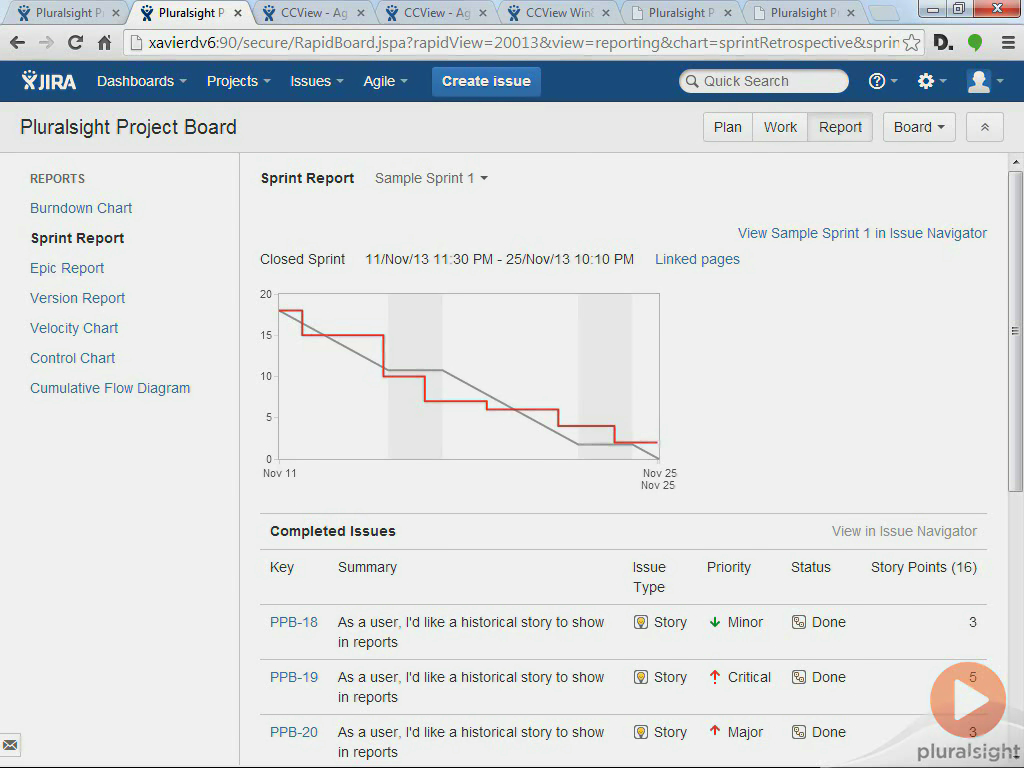Click the Done status icon for PPB-18
Image resolution: width=1024 pixels, height=768 pixels.
click(x=798, y=622)
